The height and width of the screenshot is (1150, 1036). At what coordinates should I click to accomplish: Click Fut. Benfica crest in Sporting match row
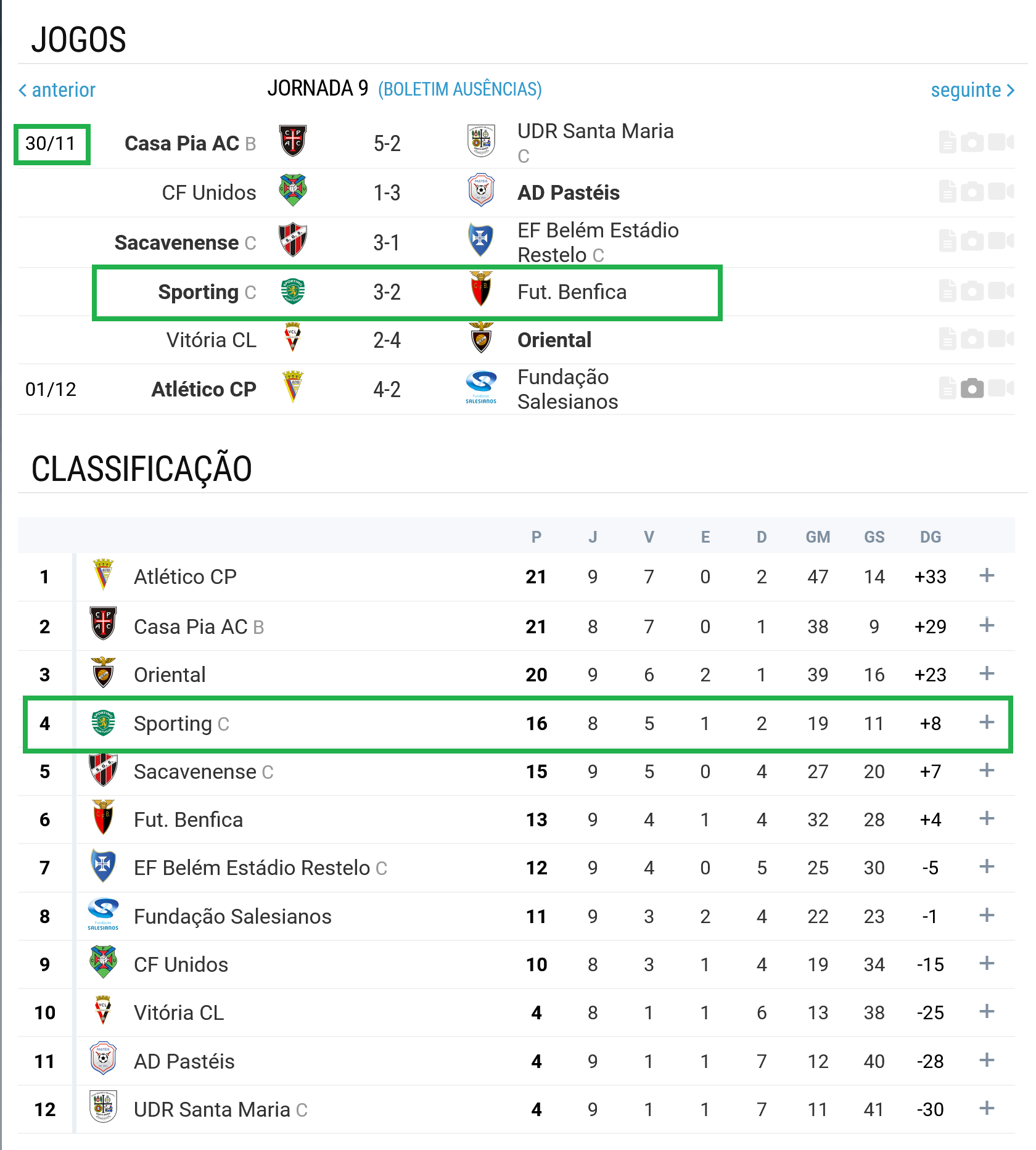[480, 290]
